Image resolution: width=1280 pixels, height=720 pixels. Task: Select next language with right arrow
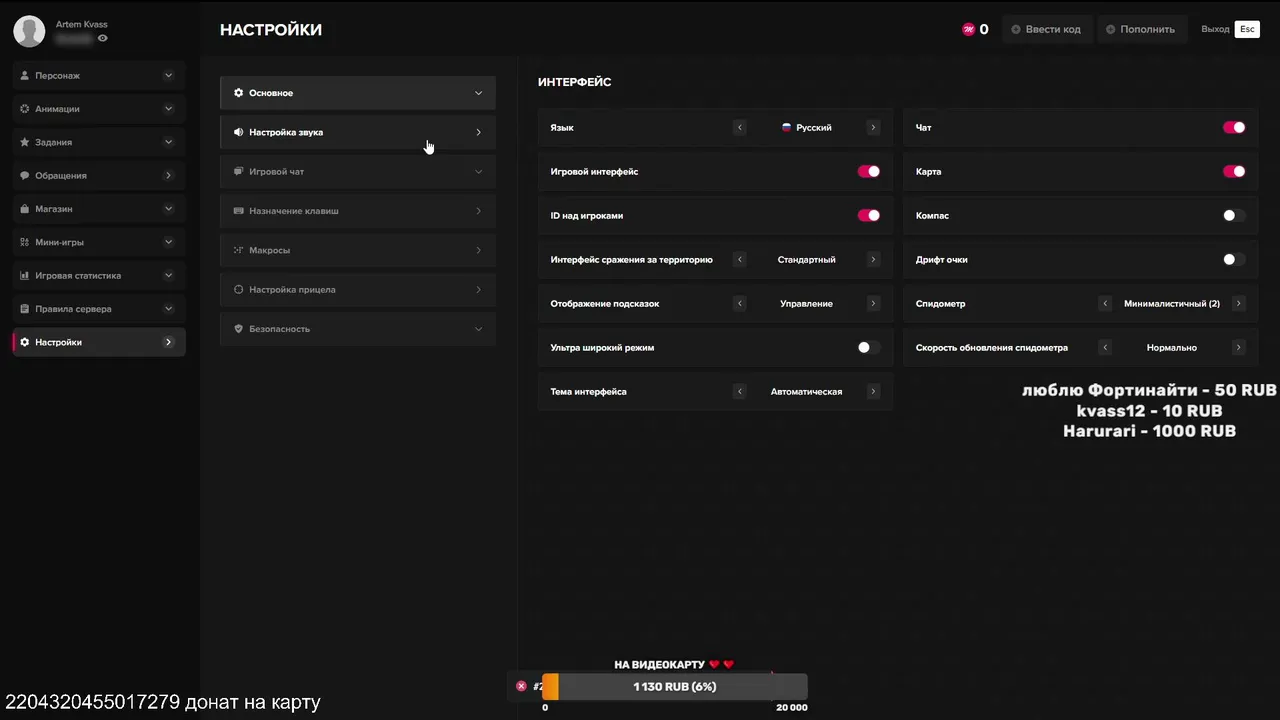coord(873,128)
